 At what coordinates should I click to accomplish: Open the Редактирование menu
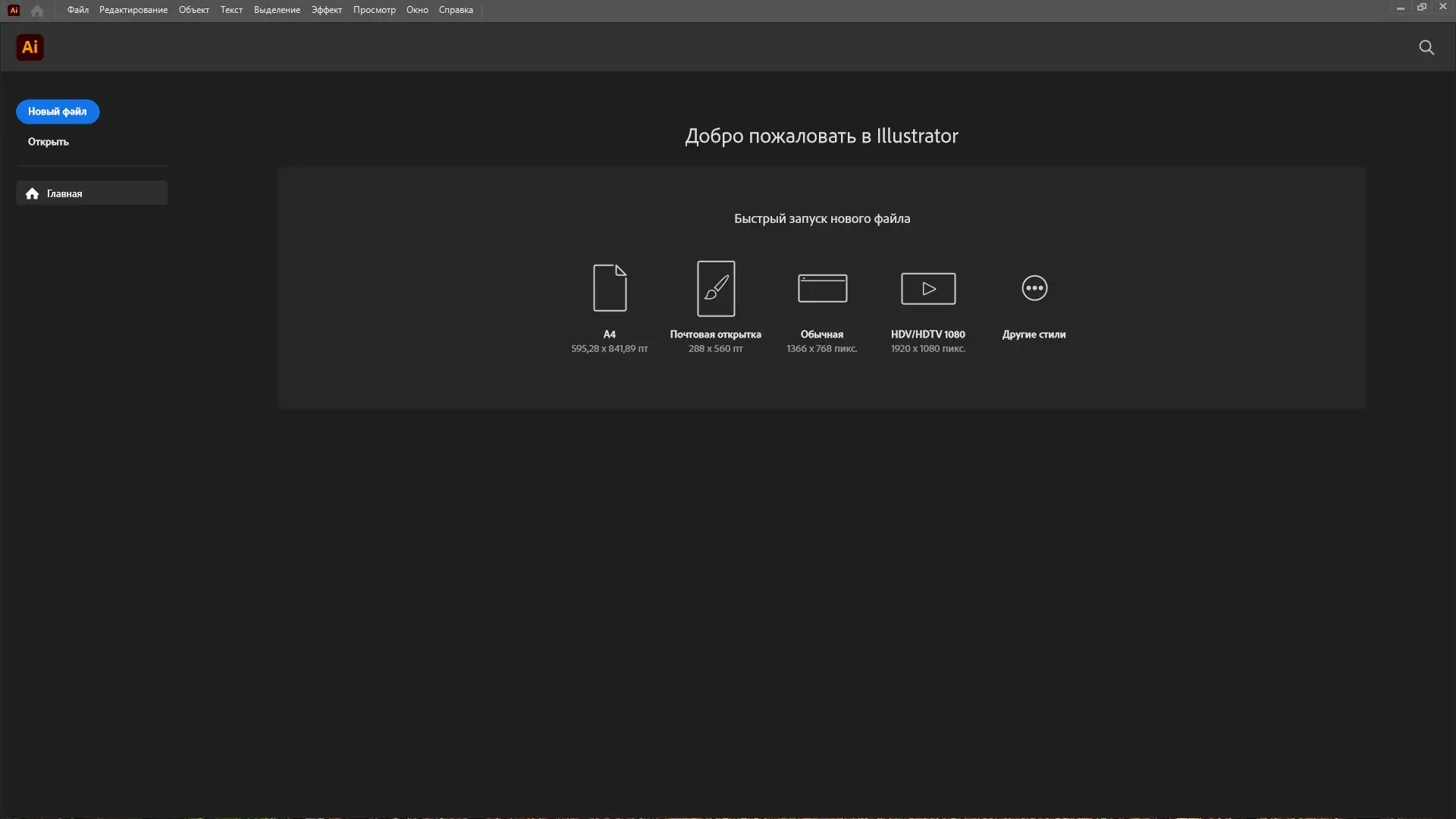(x=133, y=10)
